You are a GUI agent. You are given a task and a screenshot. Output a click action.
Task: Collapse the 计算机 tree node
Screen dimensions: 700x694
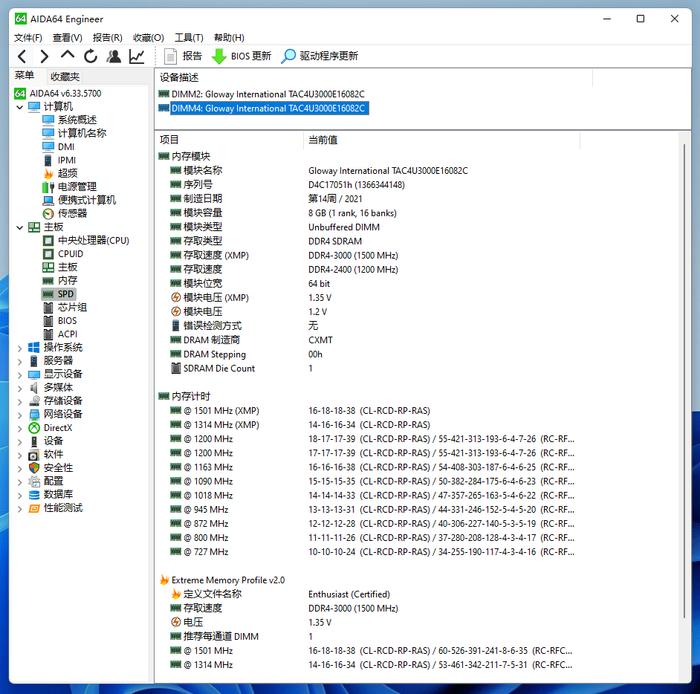pos(20,107)
